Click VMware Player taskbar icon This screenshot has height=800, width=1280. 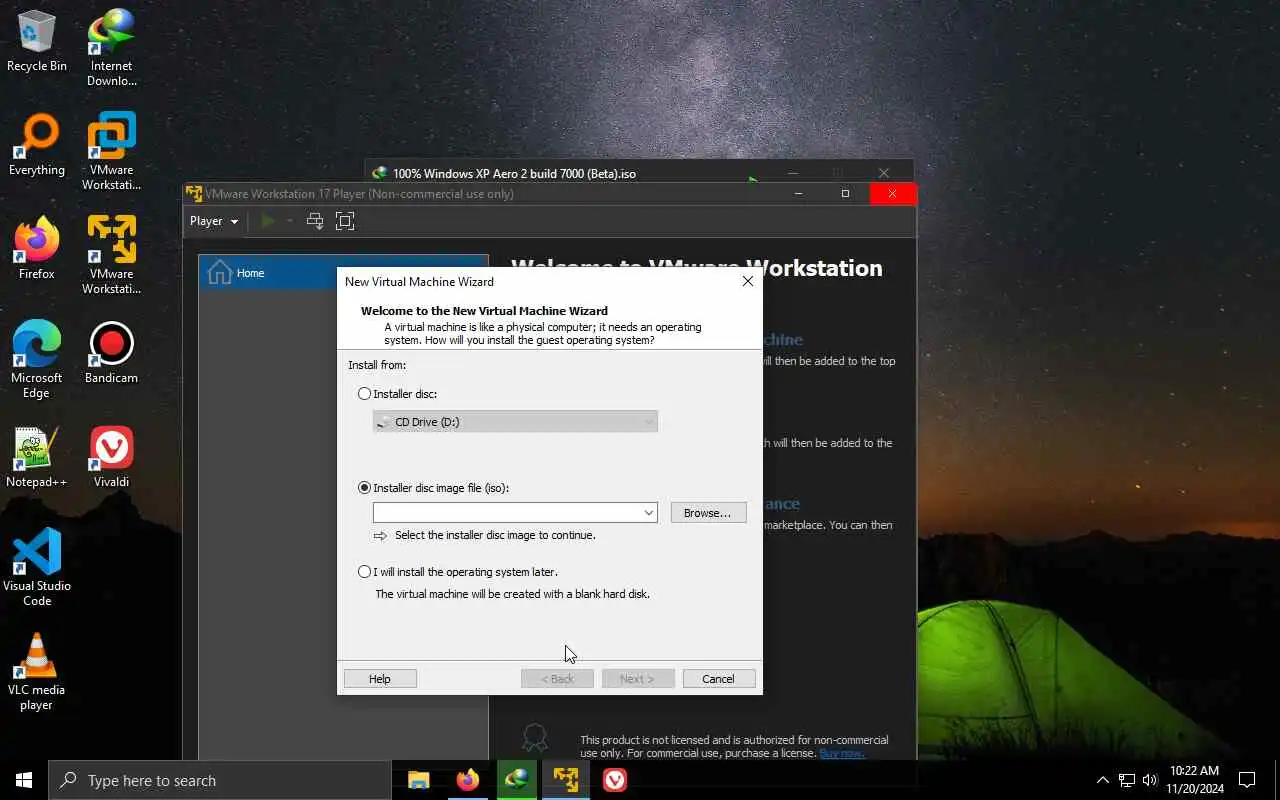pos(565,780)
